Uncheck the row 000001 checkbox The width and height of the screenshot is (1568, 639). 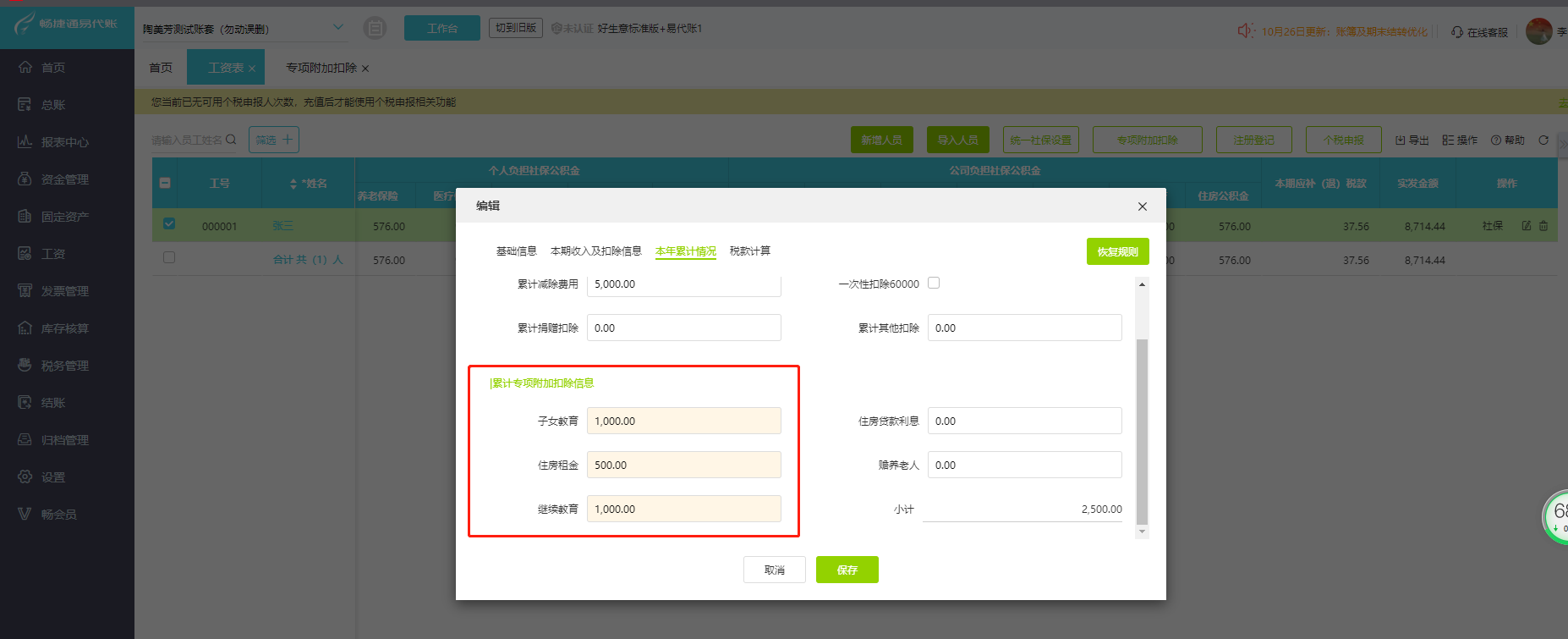tap(169, 223)
